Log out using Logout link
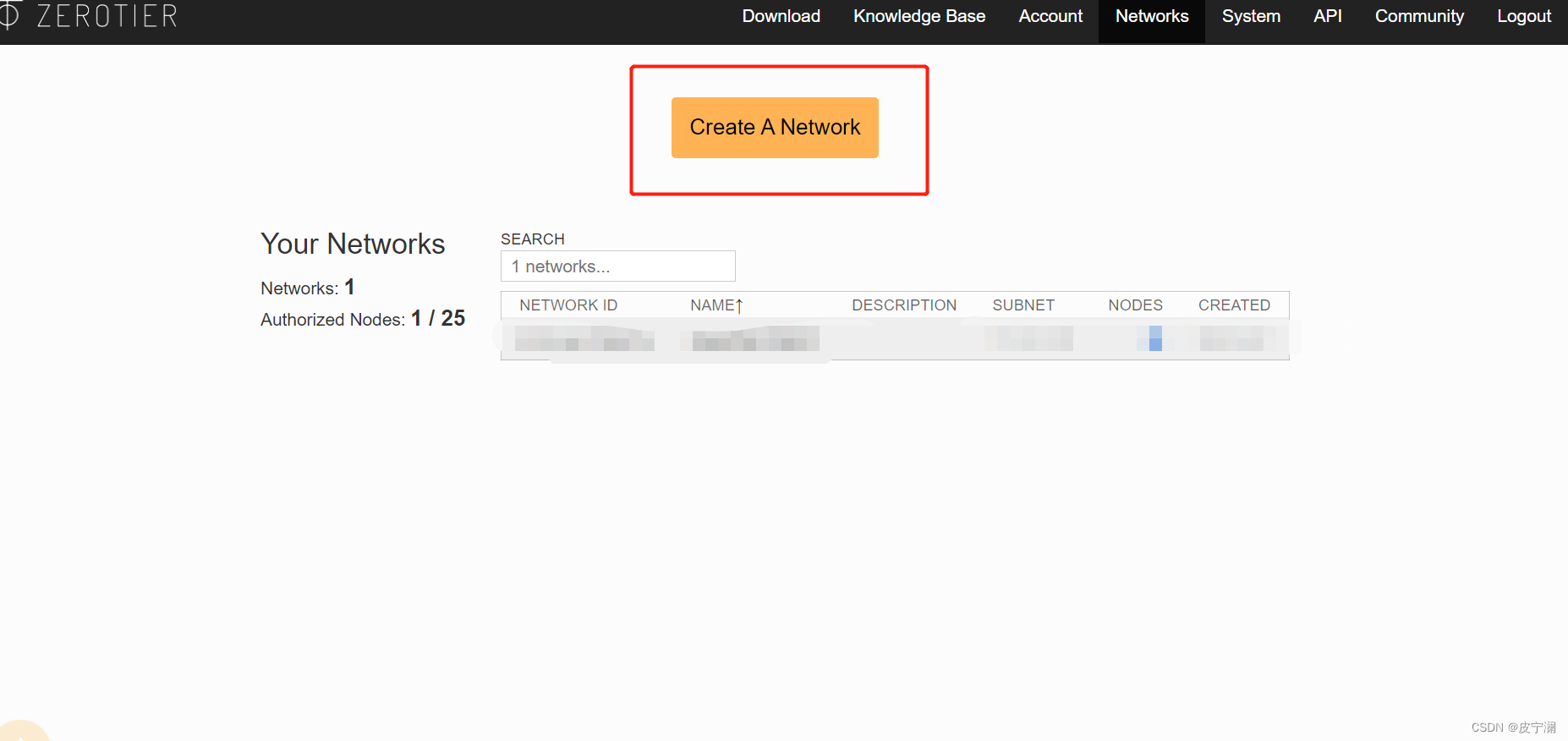 point(1523,16)
